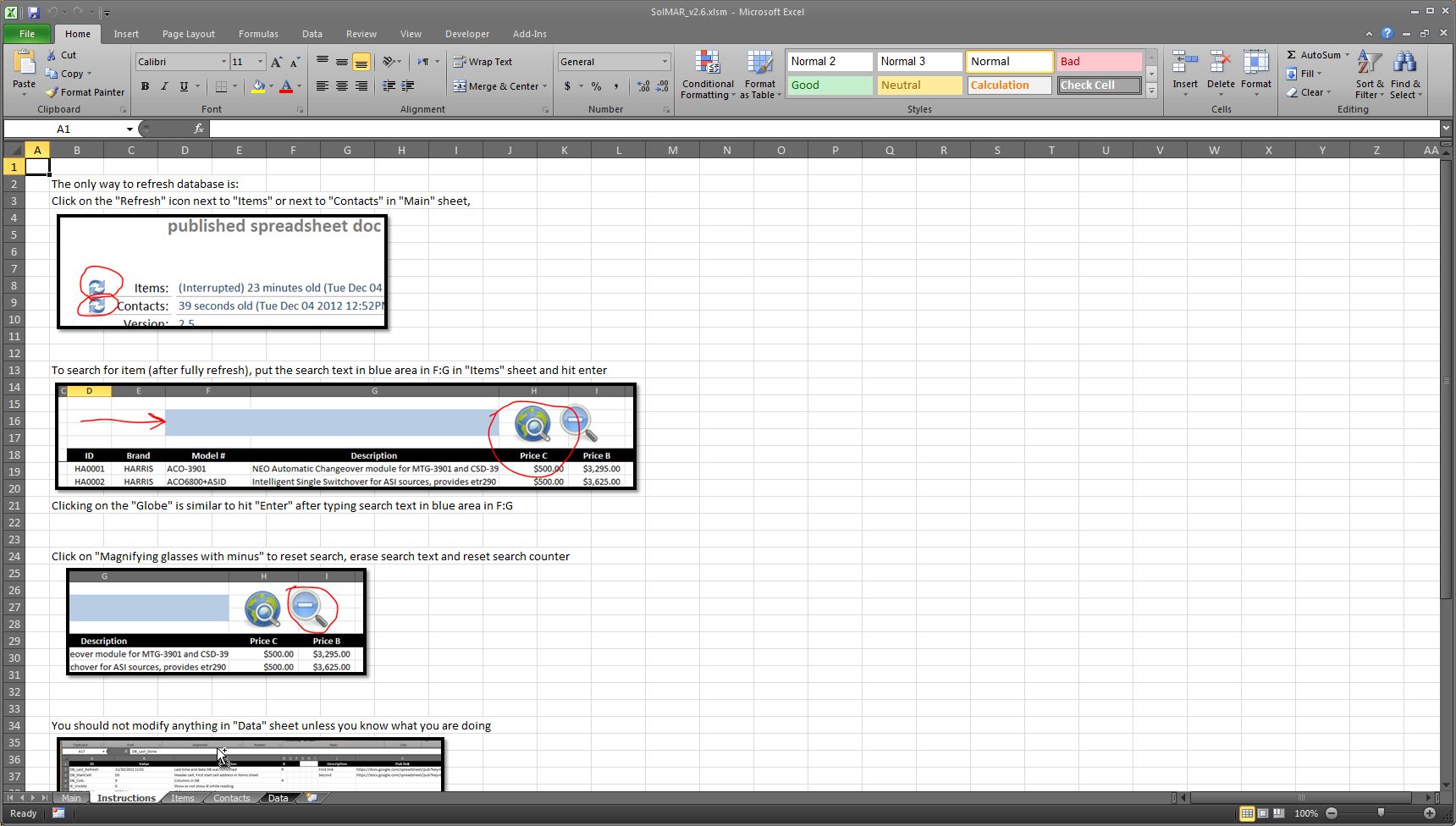Click the Format cells icon

click(1256, 63)
